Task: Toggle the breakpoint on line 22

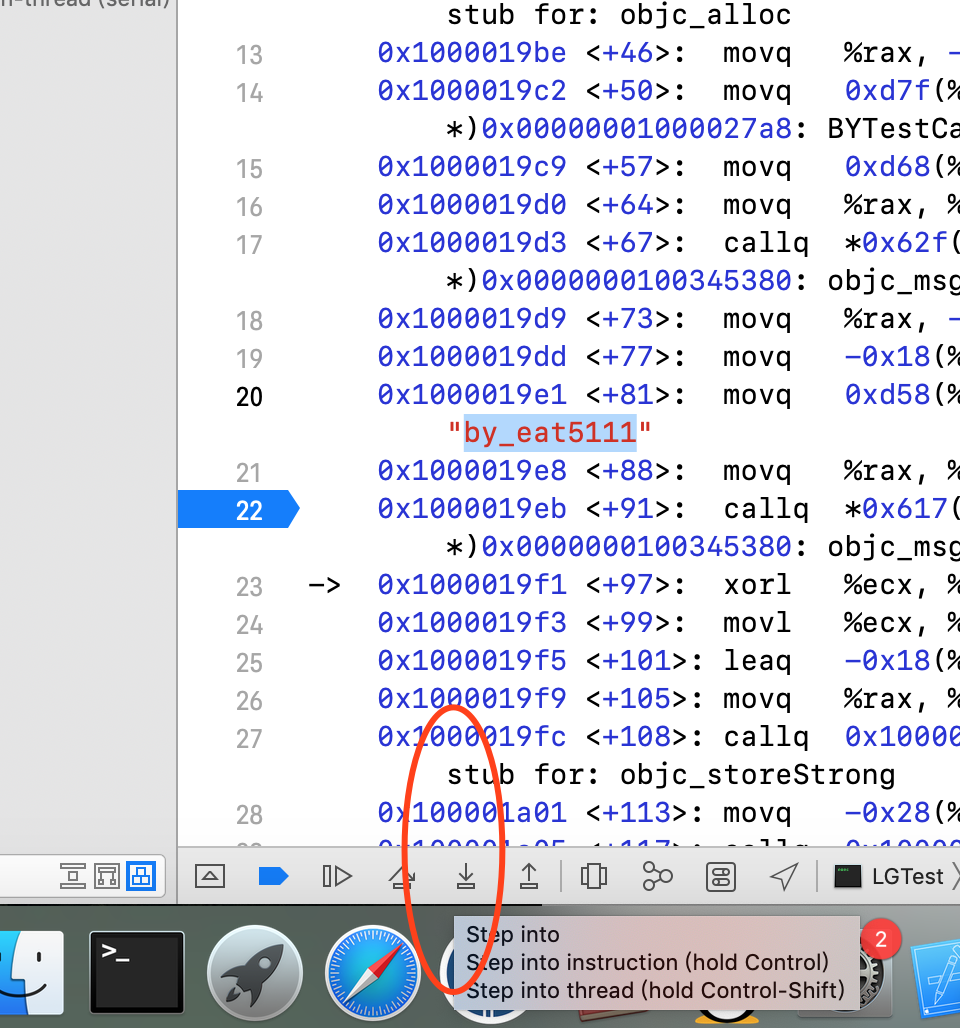Action: 239,509
